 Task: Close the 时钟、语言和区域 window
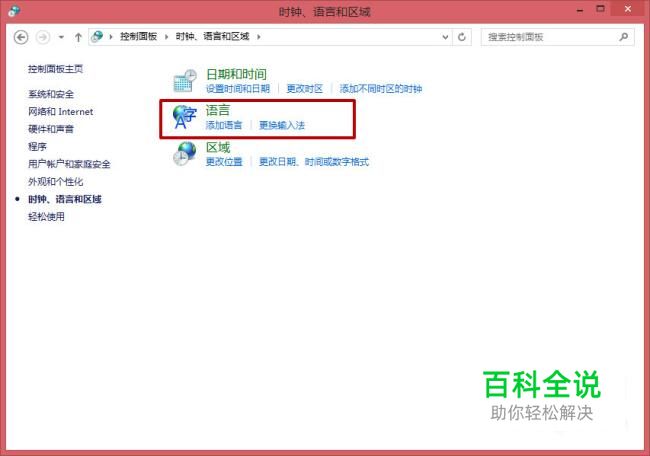tap(628, 9)
